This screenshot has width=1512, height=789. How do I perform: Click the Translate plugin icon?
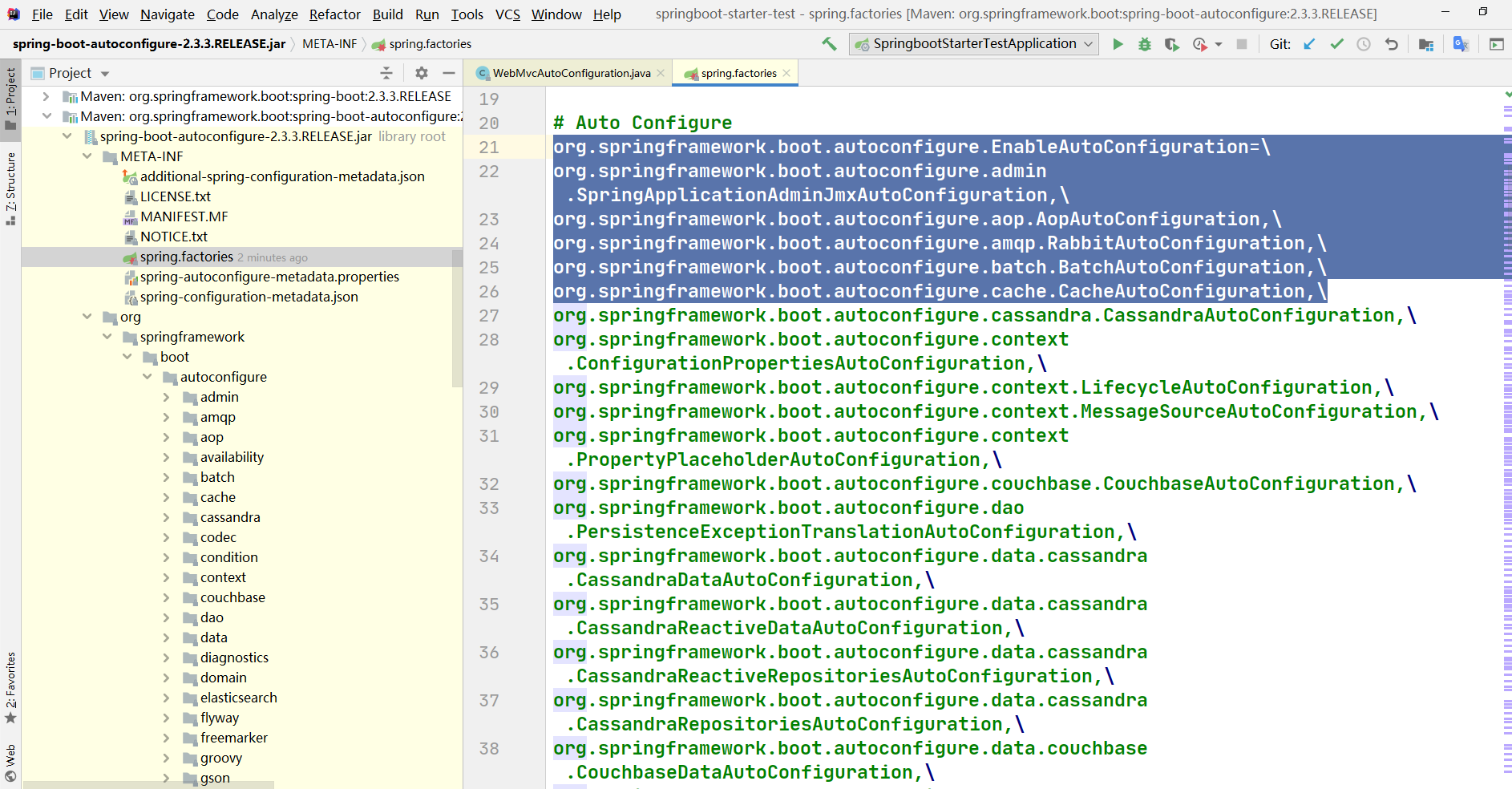[x=1461, y=44]
